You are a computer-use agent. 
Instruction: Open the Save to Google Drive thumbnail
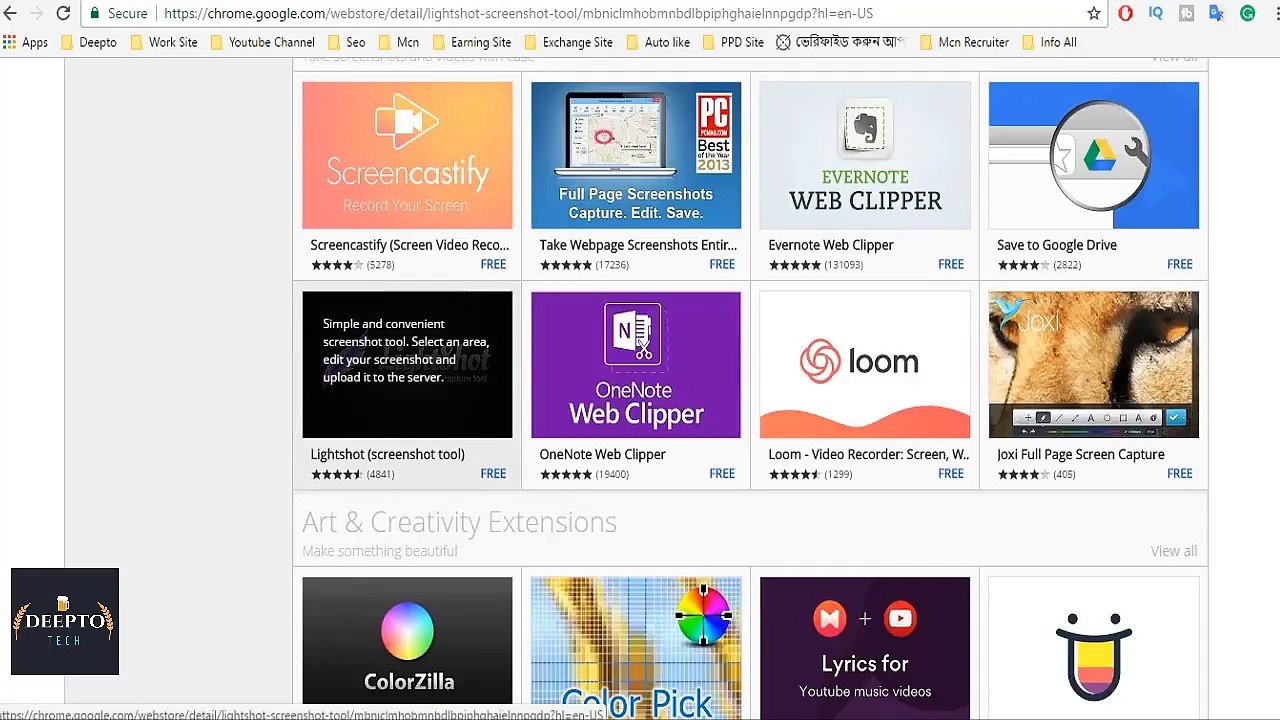tap(1094, 155)
